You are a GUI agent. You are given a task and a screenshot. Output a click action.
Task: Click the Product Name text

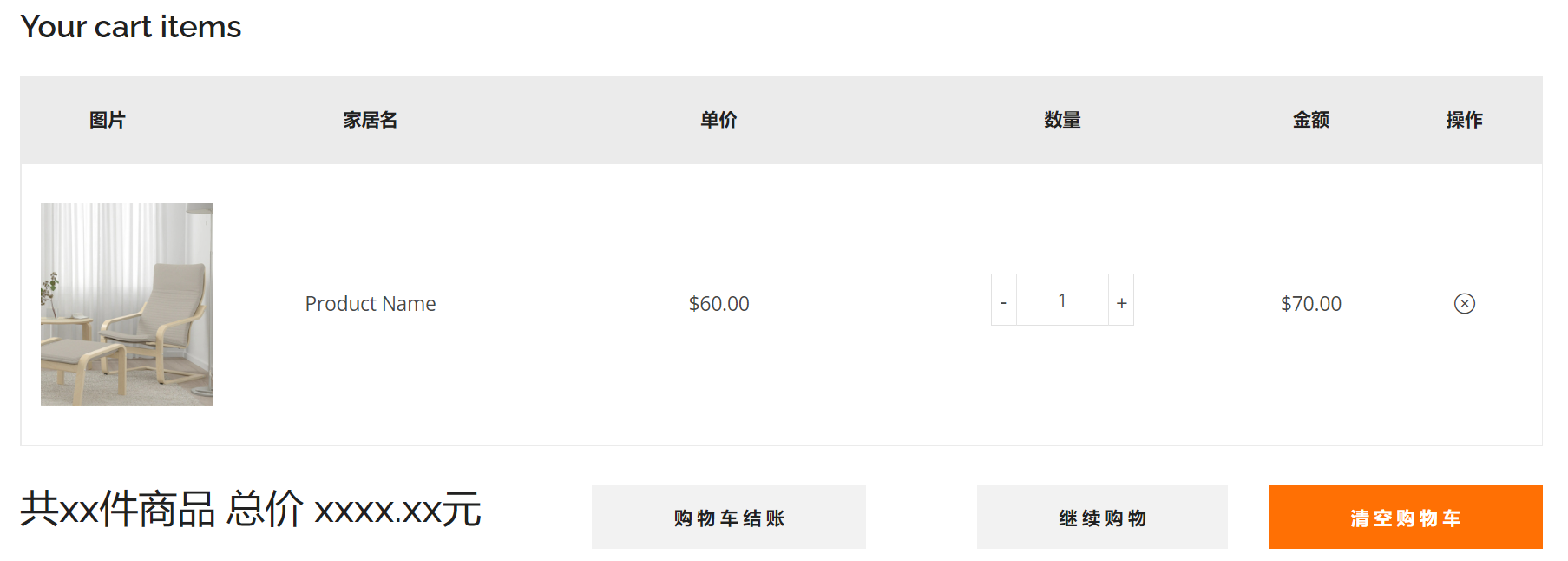tap(371, 304)
